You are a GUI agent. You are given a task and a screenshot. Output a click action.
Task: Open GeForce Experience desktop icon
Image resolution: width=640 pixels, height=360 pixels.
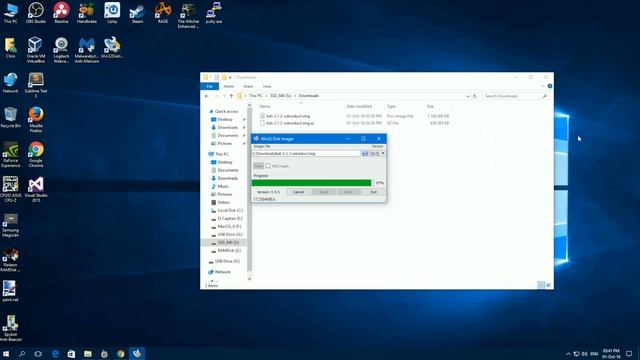point(10,154)
